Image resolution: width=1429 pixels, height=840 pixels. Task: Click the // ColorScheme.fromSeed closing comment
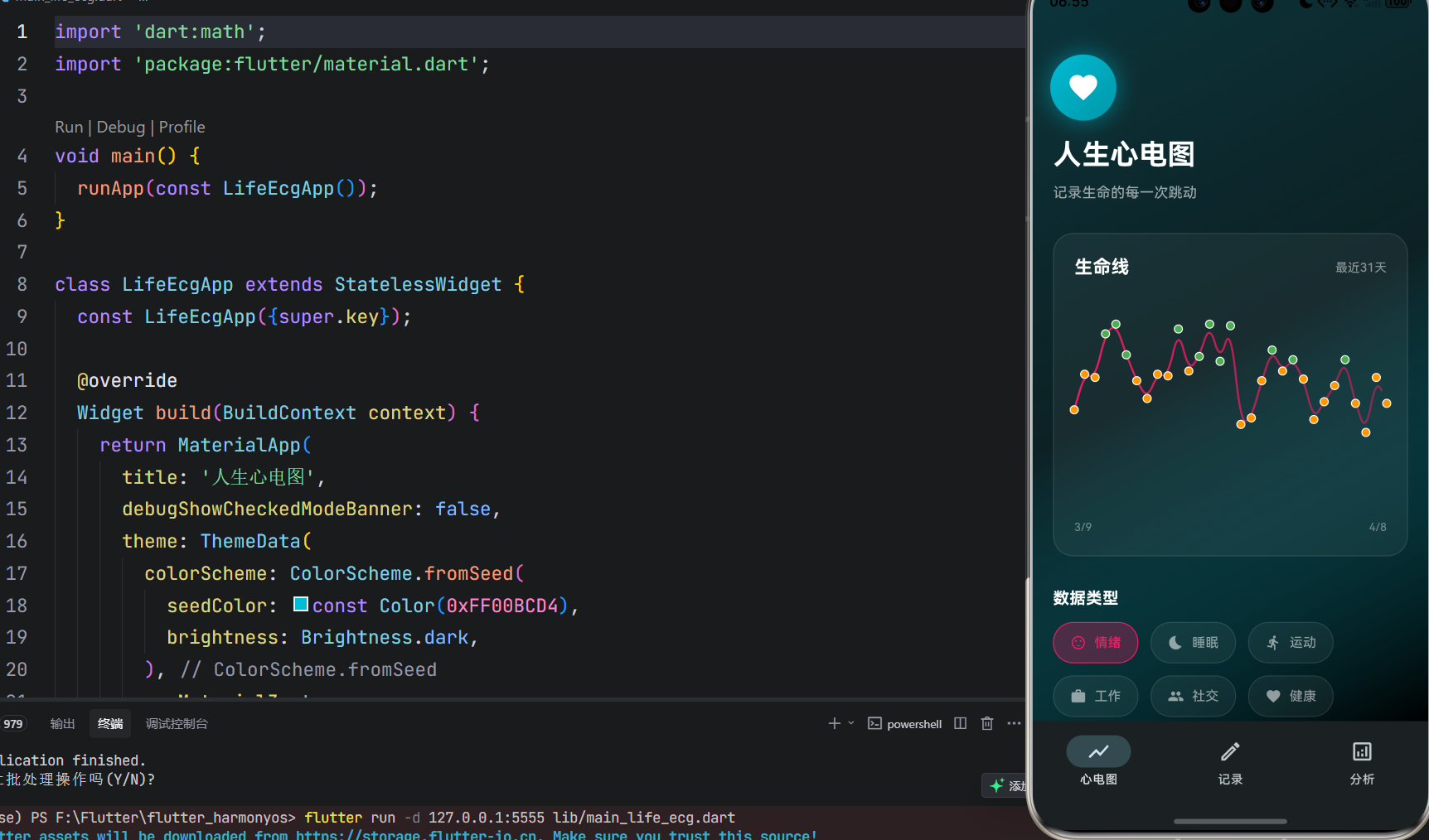(x=308, y=669)
